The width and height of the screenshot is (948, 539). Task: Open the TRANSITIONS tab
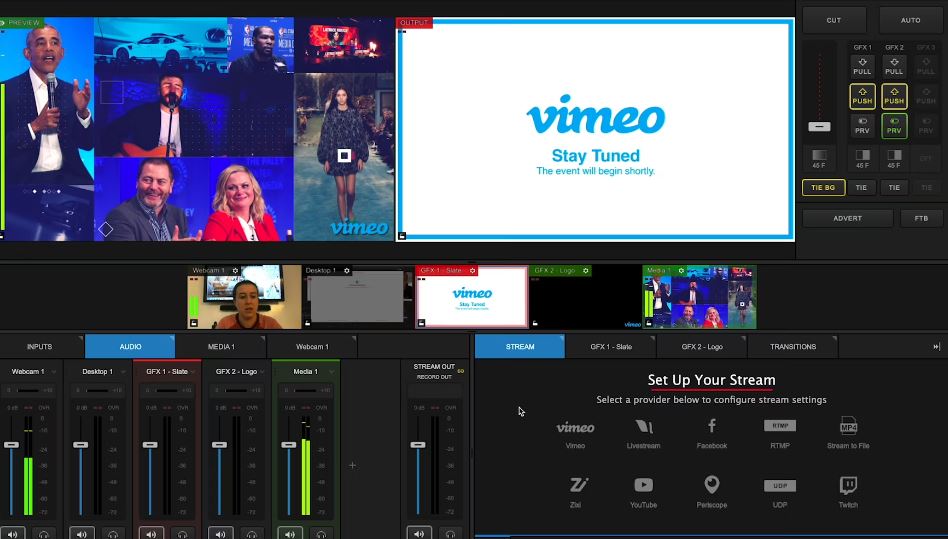[x=793, y=347]
